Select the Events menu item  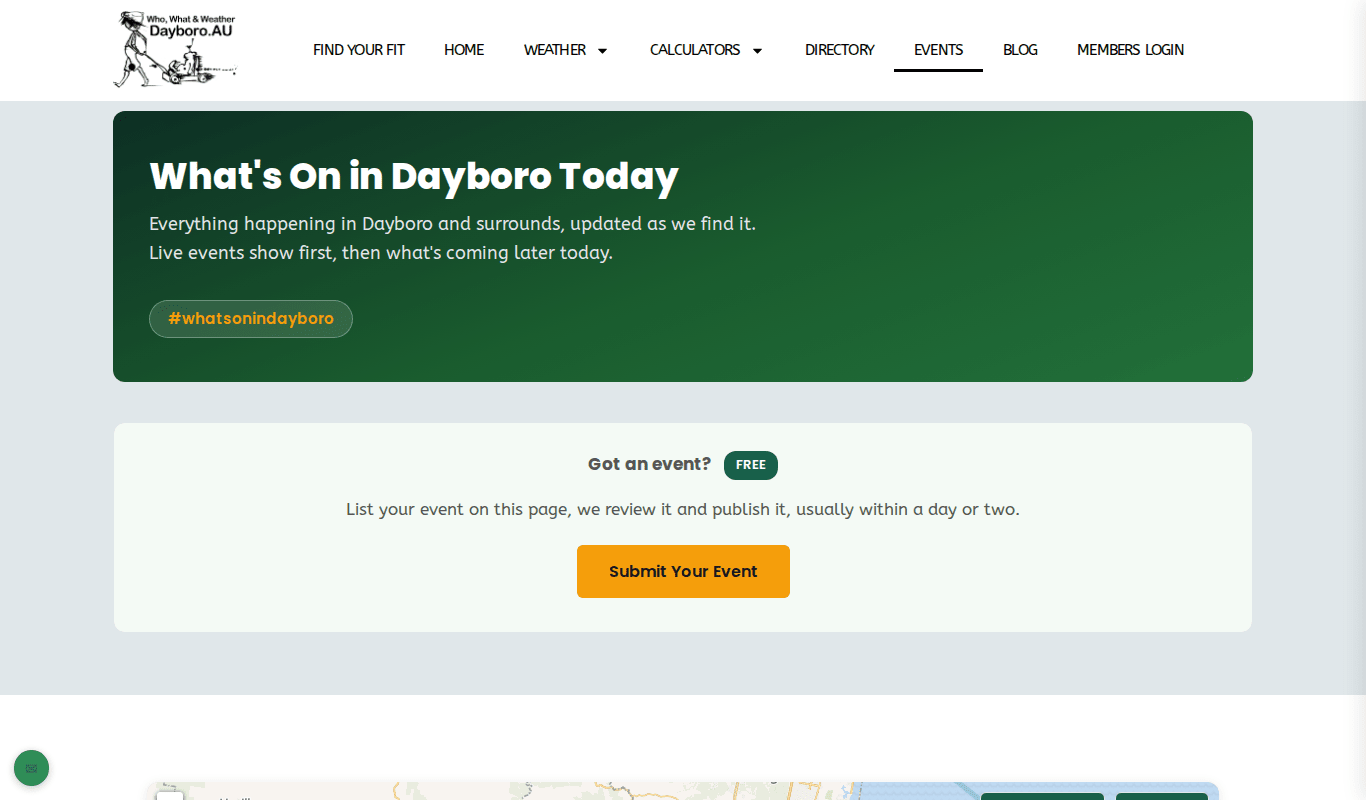[938, 50]
